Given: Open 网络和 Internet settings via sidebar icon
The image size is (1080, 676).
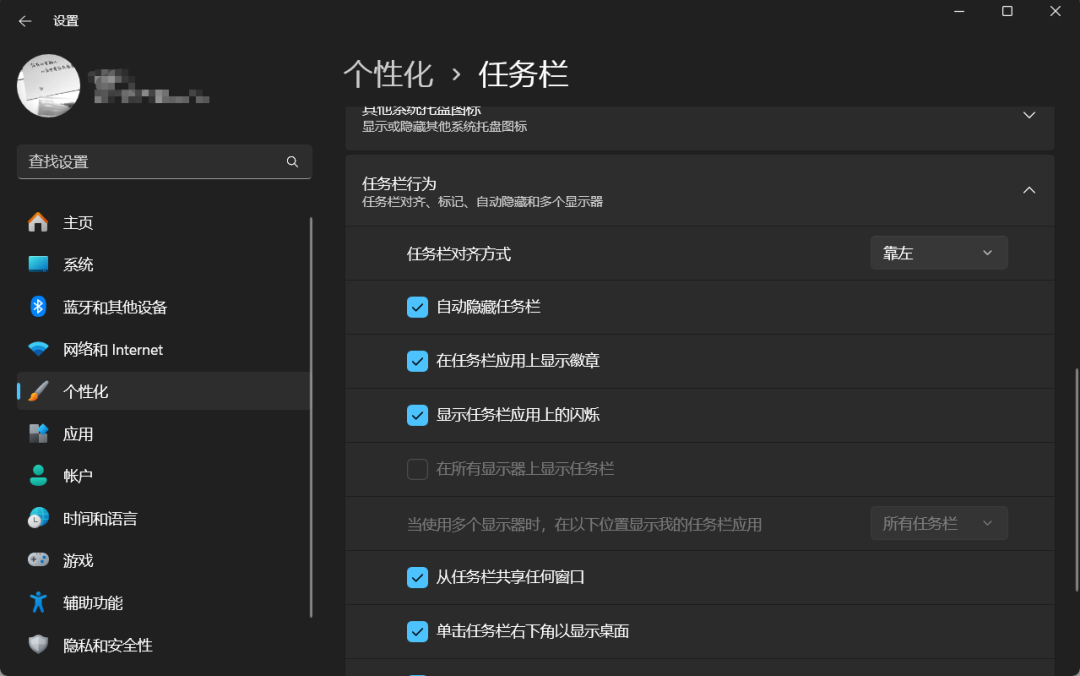Looking at the screenshot, I should point(37,349).
